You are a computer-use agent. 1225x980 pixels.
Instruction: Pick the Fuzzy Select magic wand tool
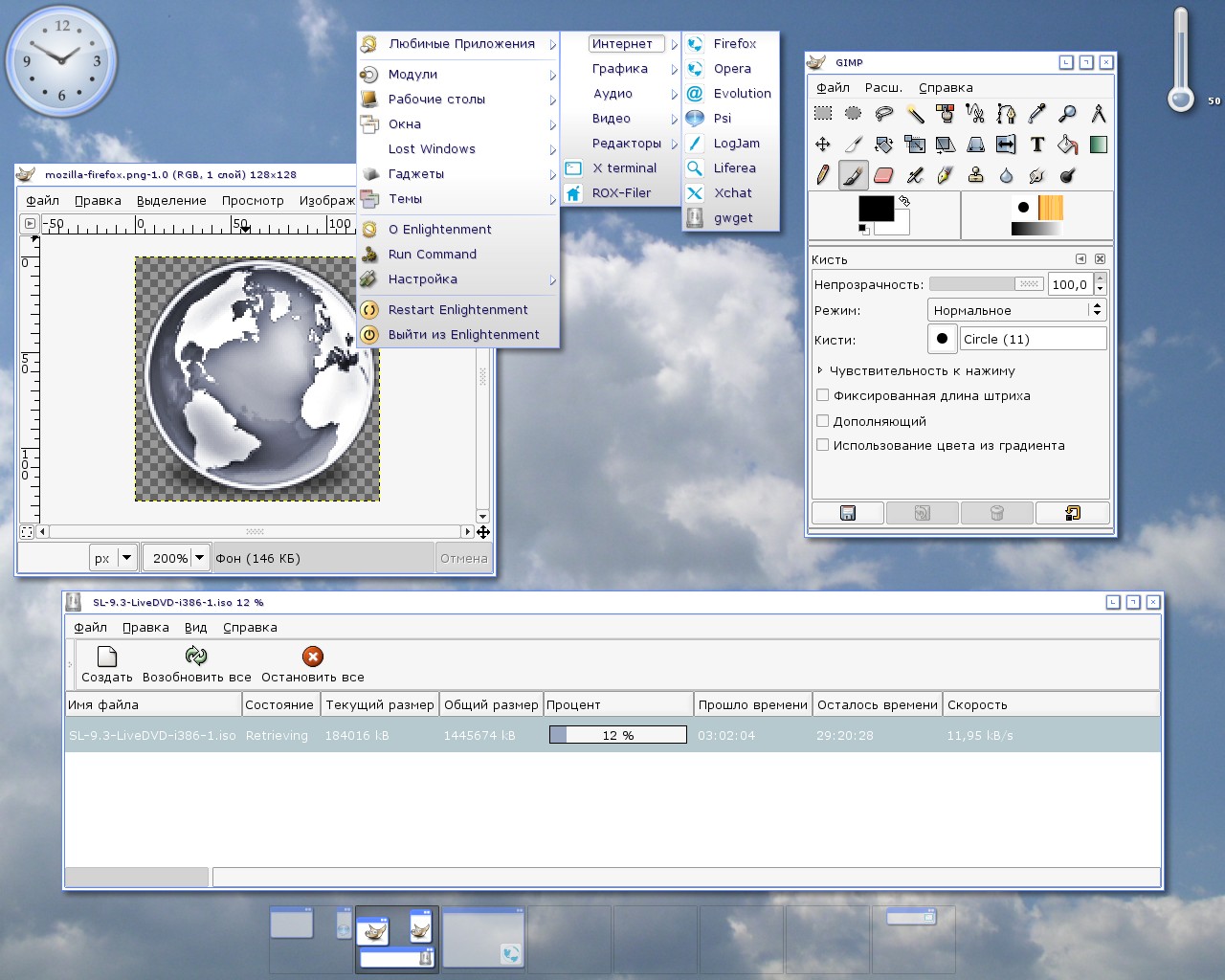tap(915, 114)
